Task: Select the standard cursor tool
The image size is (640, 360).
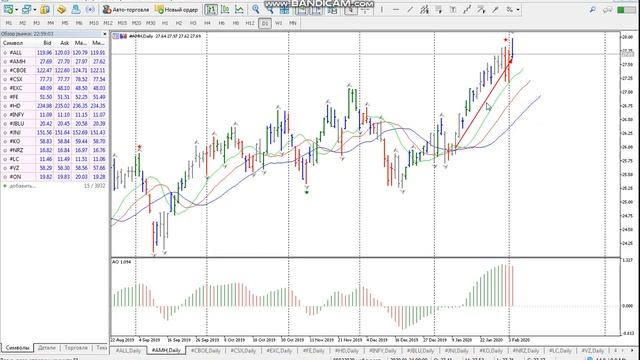Action: pos(351,9)
